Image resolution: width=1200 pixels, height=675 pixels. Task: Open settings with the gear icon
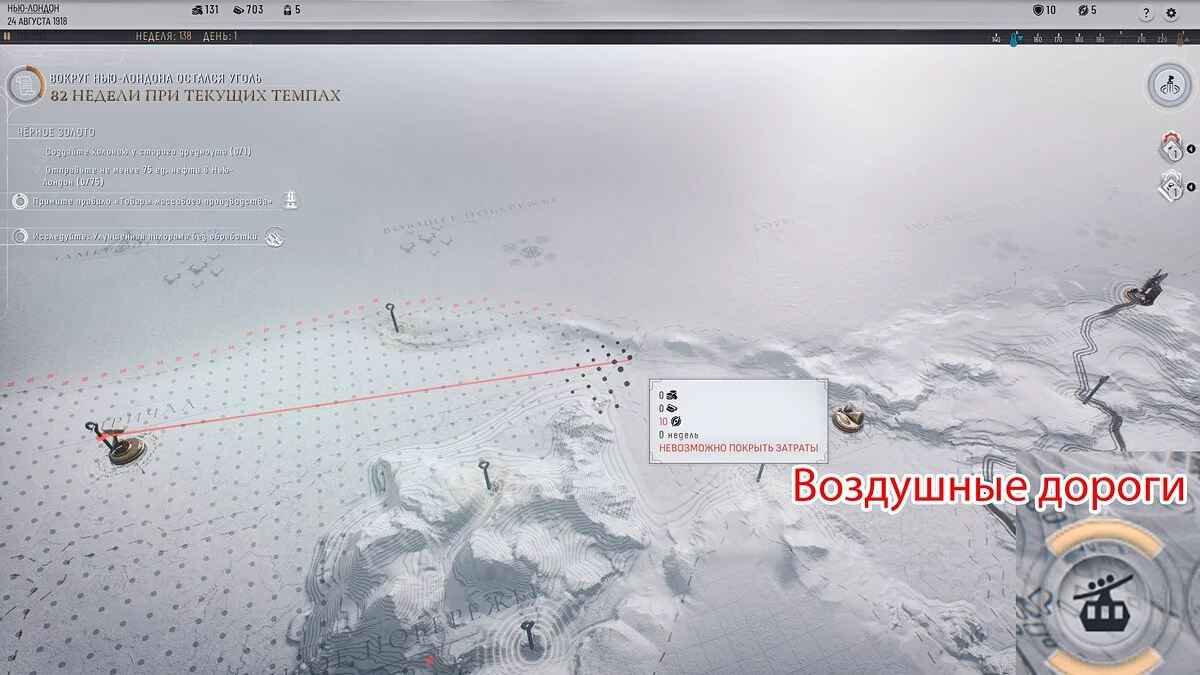pyautogui.click(x=1172, y=13)
